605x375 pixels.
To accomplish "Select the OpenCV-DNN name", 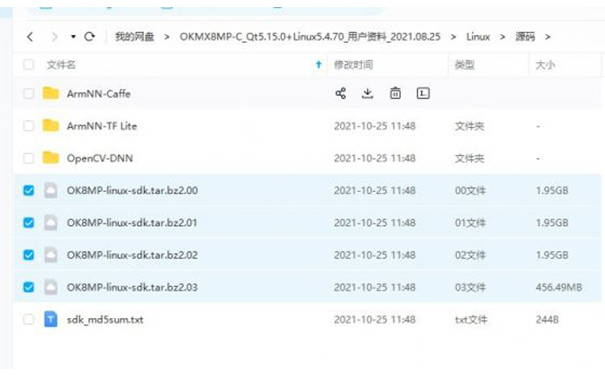I will (100, 159).
